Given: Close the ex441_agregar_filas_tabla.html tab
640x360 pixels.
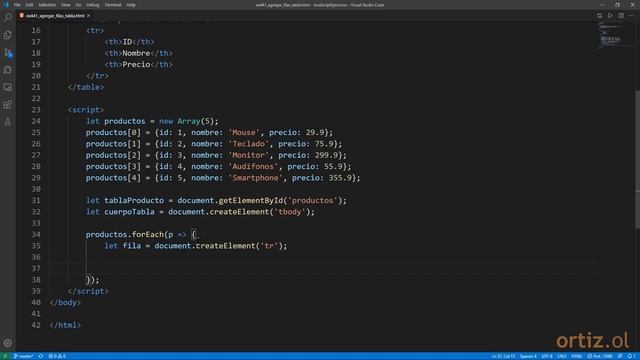Looking at the screenshot, I should pyautogui.click(x=89, y=16).
